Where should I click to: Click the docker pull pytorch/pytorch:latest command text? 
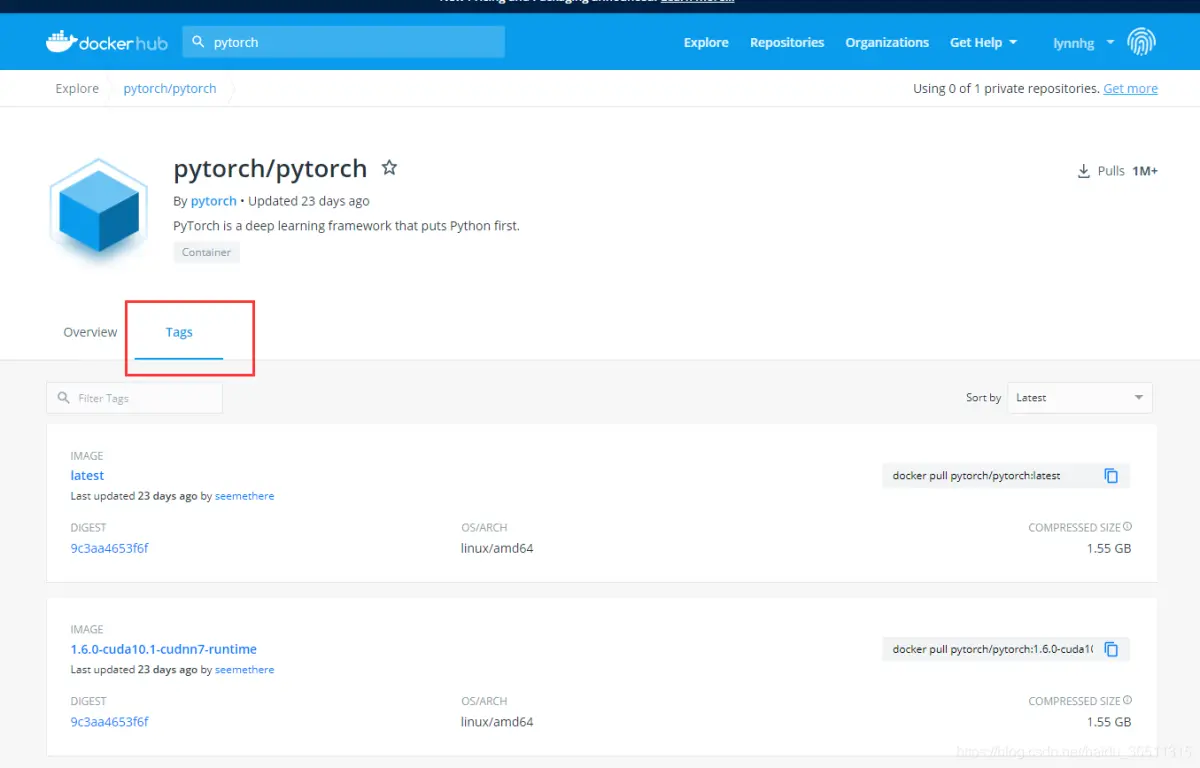[976, 476]
